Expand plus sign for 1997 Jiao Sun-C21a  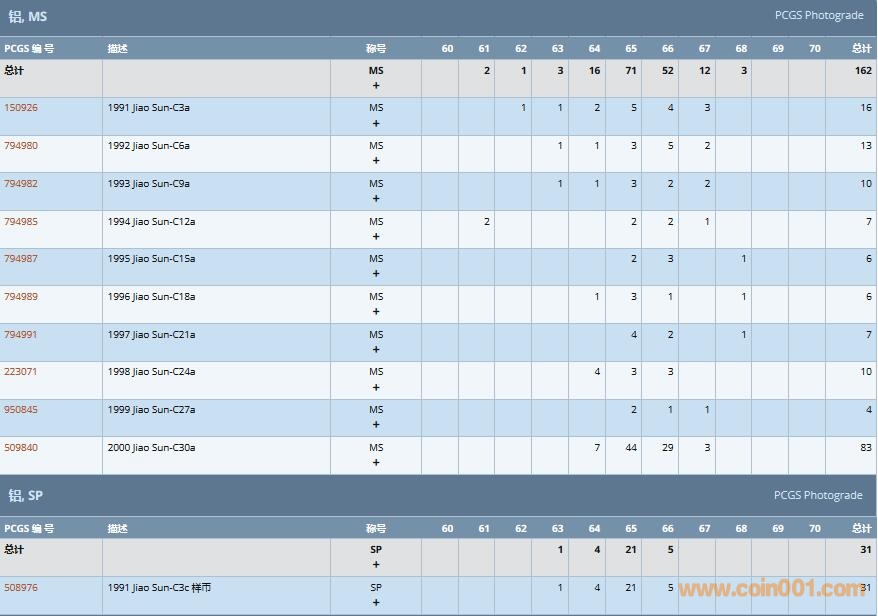(x=376, y=350)
